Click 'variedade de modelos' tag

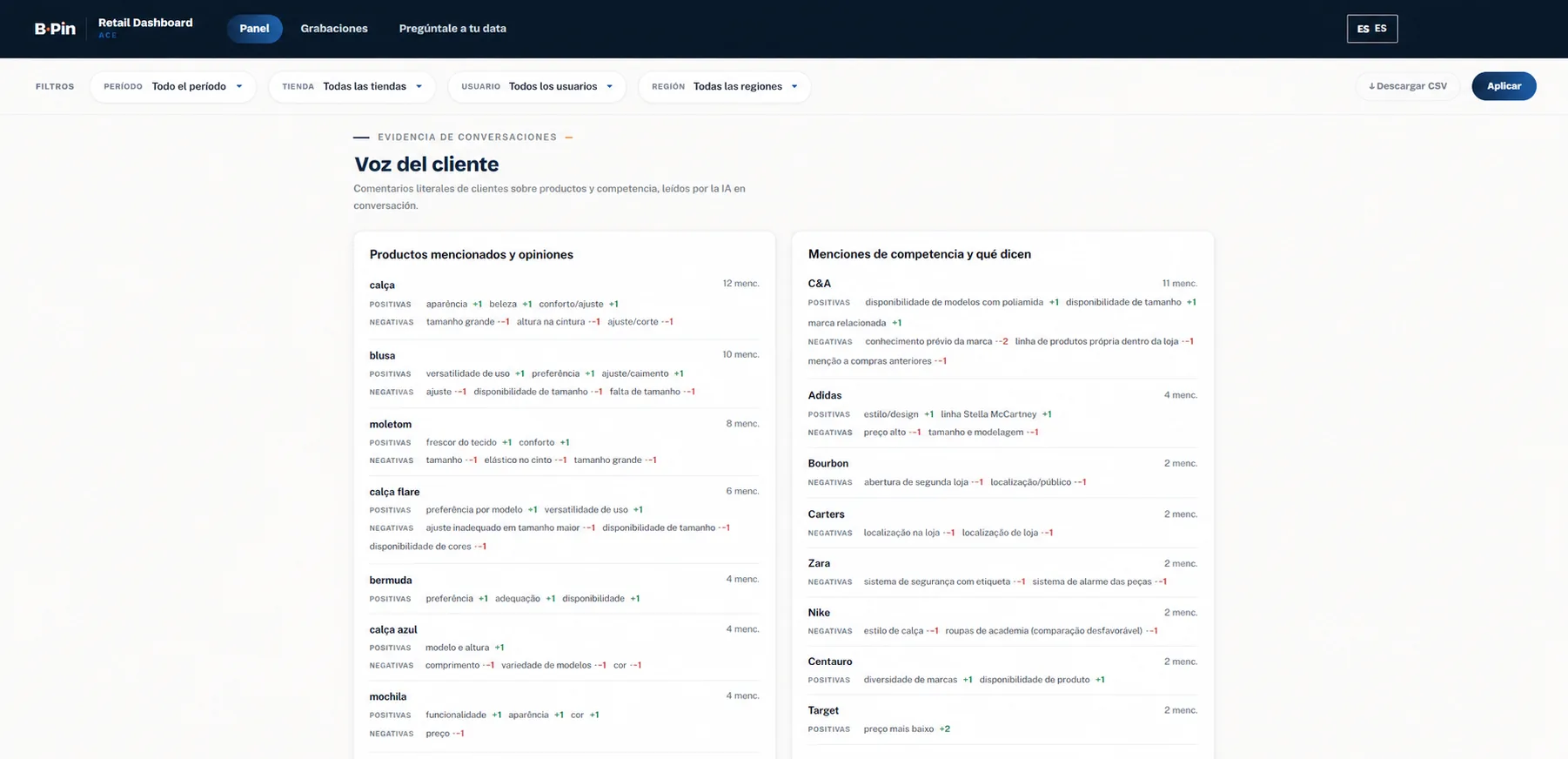click(546, 665)
